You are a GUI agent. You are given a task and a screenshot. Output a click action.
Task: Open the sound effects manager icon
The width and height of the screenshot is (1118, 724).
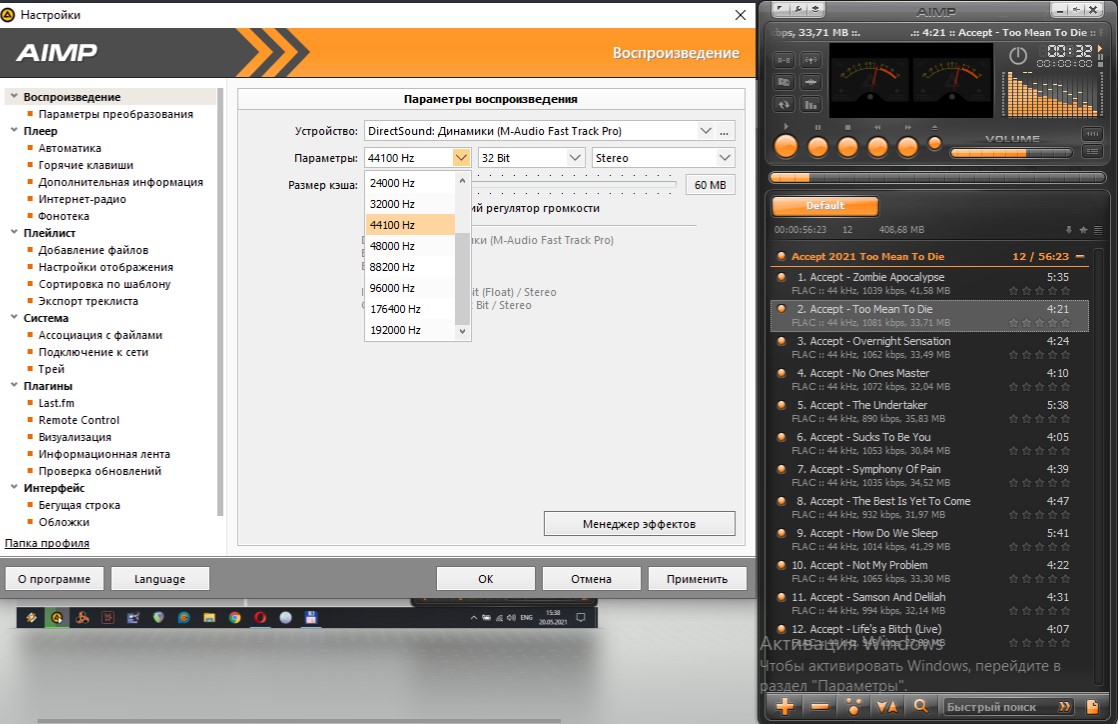click(x=810, y=82)
